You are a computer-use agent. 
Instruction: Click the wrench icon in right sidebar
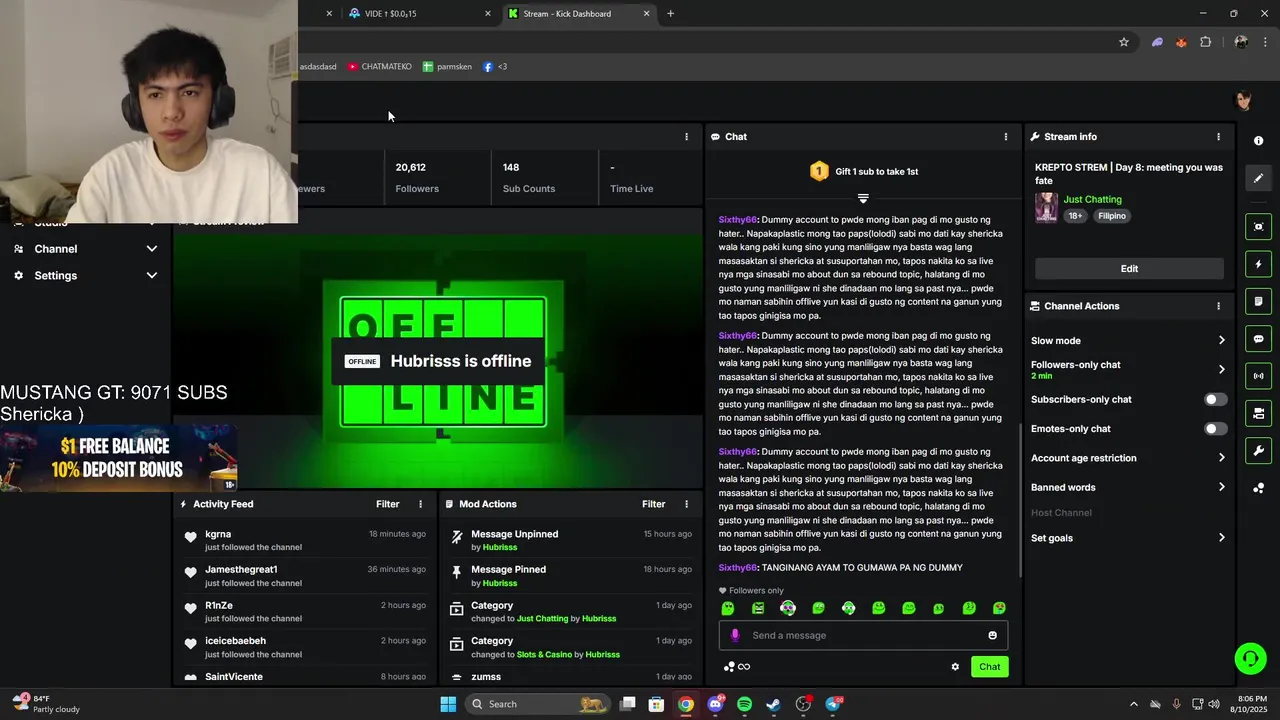point(1258,451)
